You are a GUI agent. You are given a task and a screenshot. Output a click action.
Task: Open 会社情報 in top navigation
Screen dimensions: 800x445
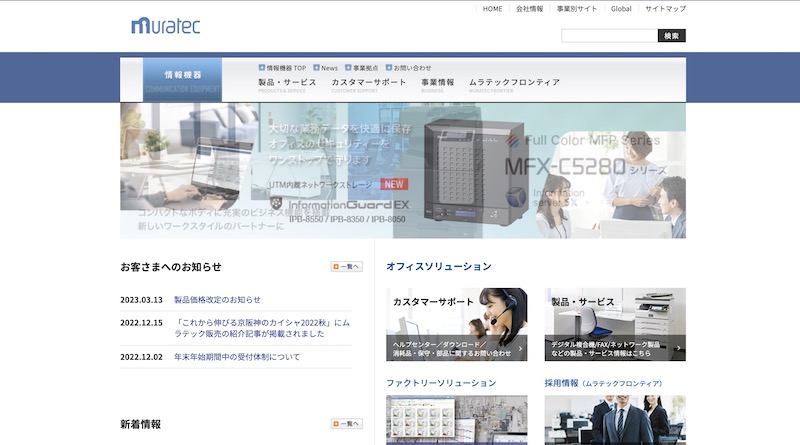530,9
